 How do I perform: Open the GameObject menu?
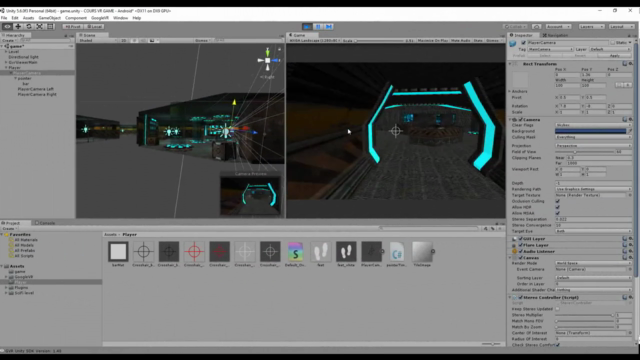49,18
